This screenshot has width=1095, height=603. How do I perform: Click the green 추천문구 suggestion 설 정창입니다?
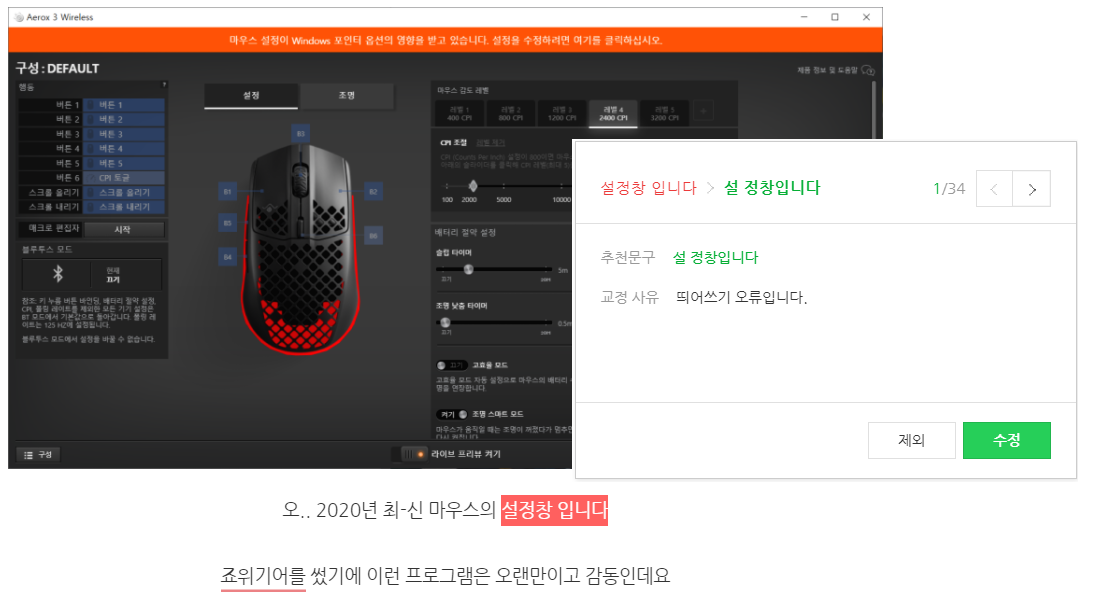click(x=715, y=257)
